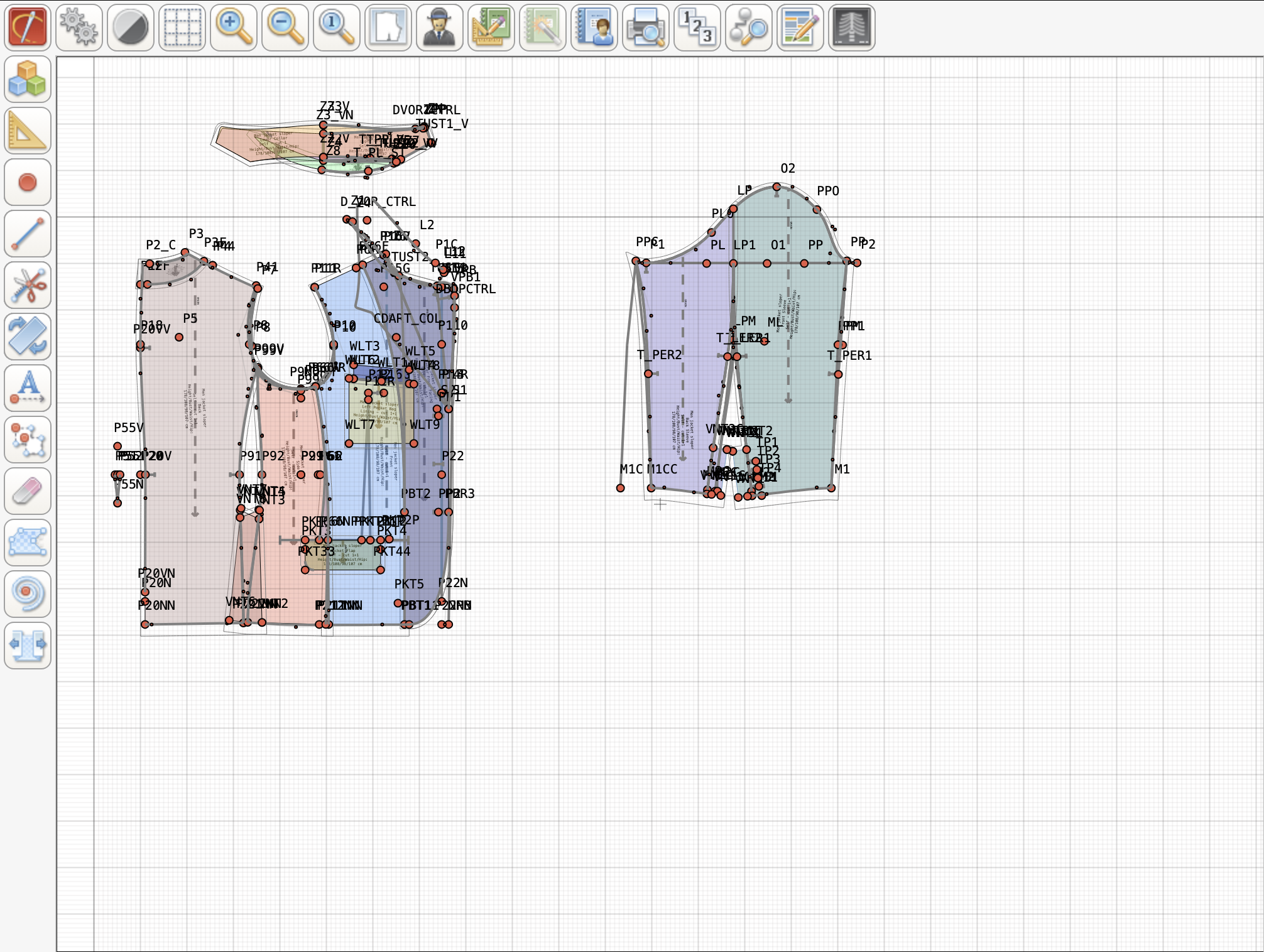Reset zoom with the magnifier labeled 1
Viewport: 1264px width, 952px height.
[x=337, y=28]
